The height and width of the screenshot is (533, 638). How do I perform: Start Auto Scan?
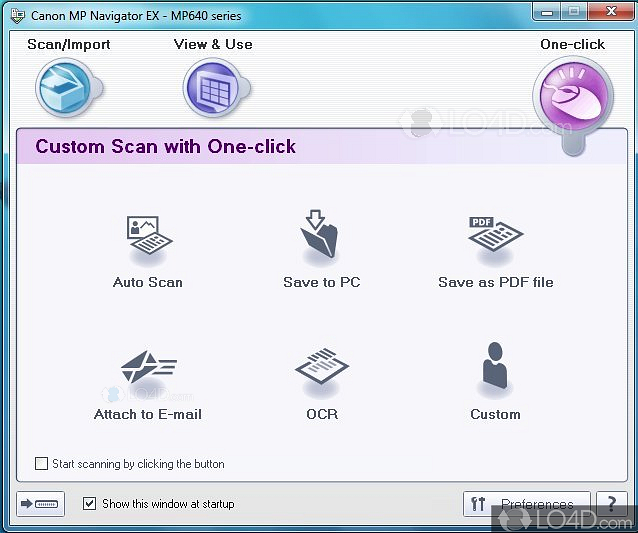(x=148, y=249)
